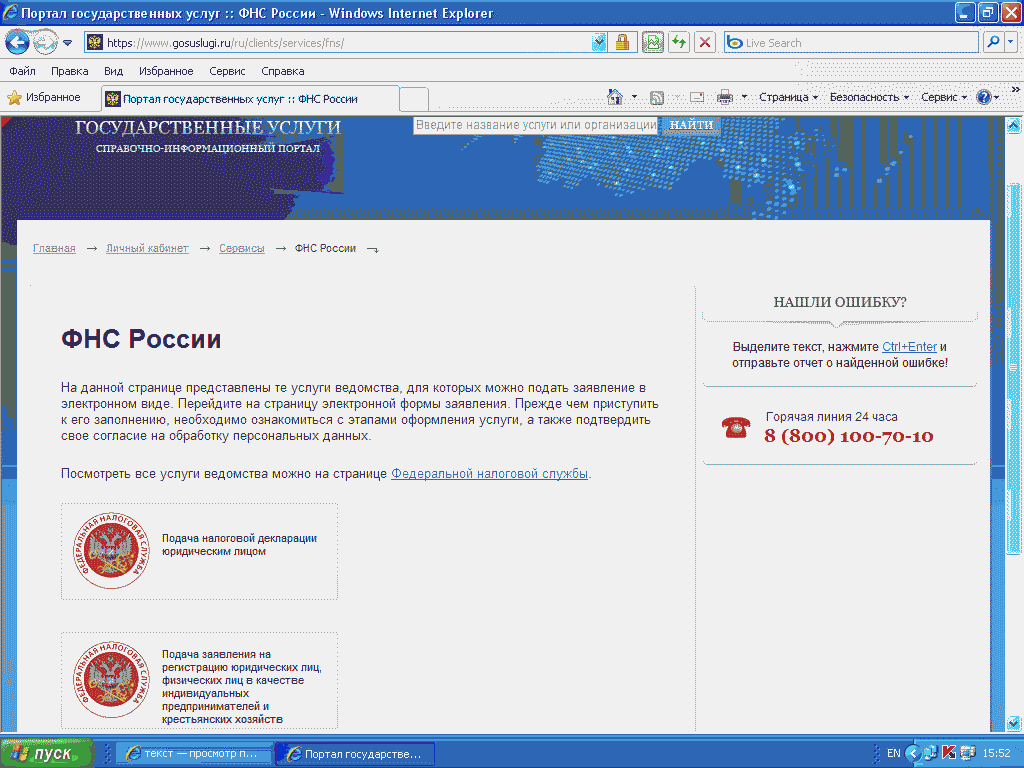Viewport: 1024px width, 768px height.
Task: Click the portal service search input field
Action: [x=535, y=125]
